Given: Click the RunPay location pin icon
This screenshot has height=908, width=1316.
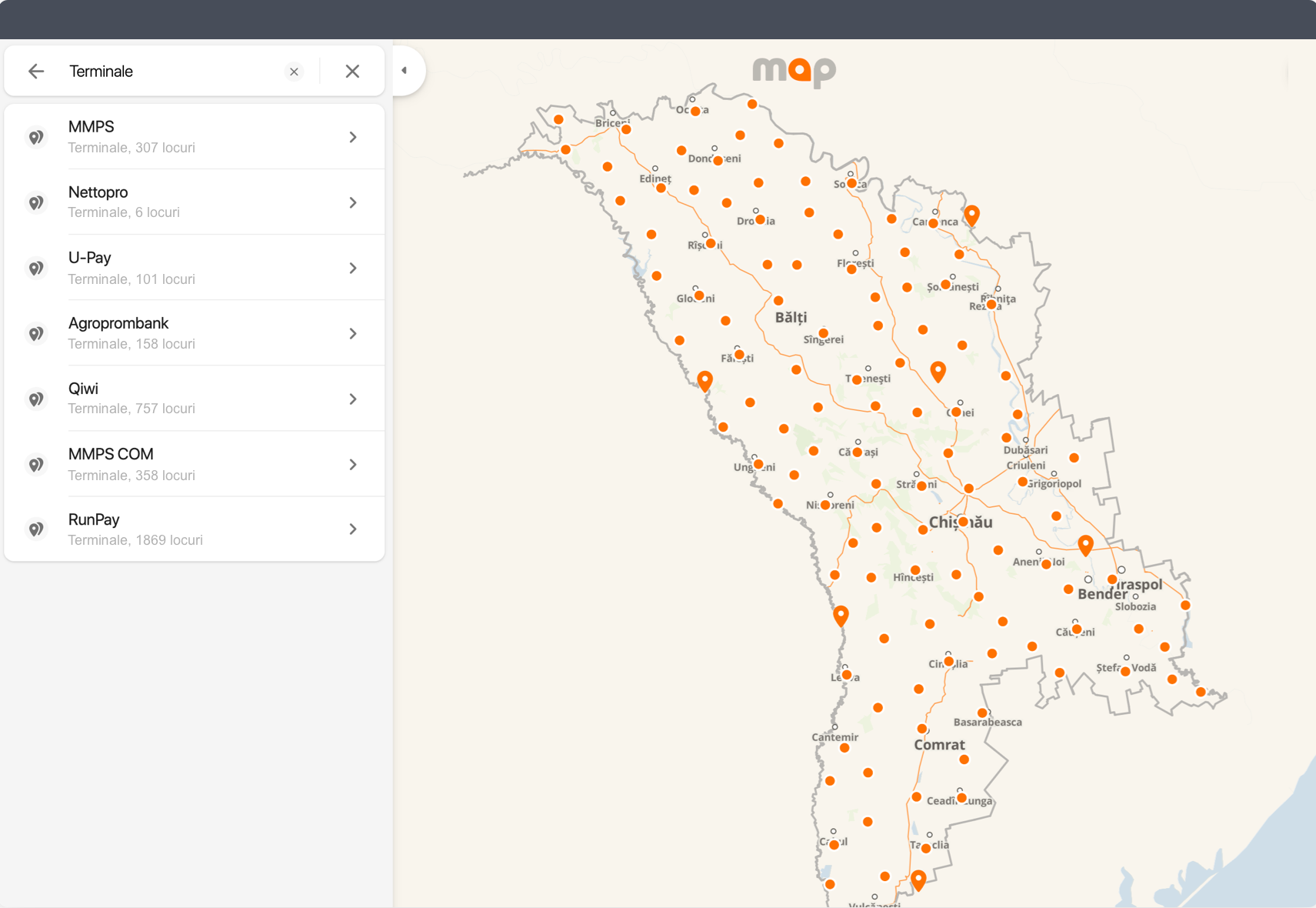Looking at the screenshot, I should tap(36, 529).
